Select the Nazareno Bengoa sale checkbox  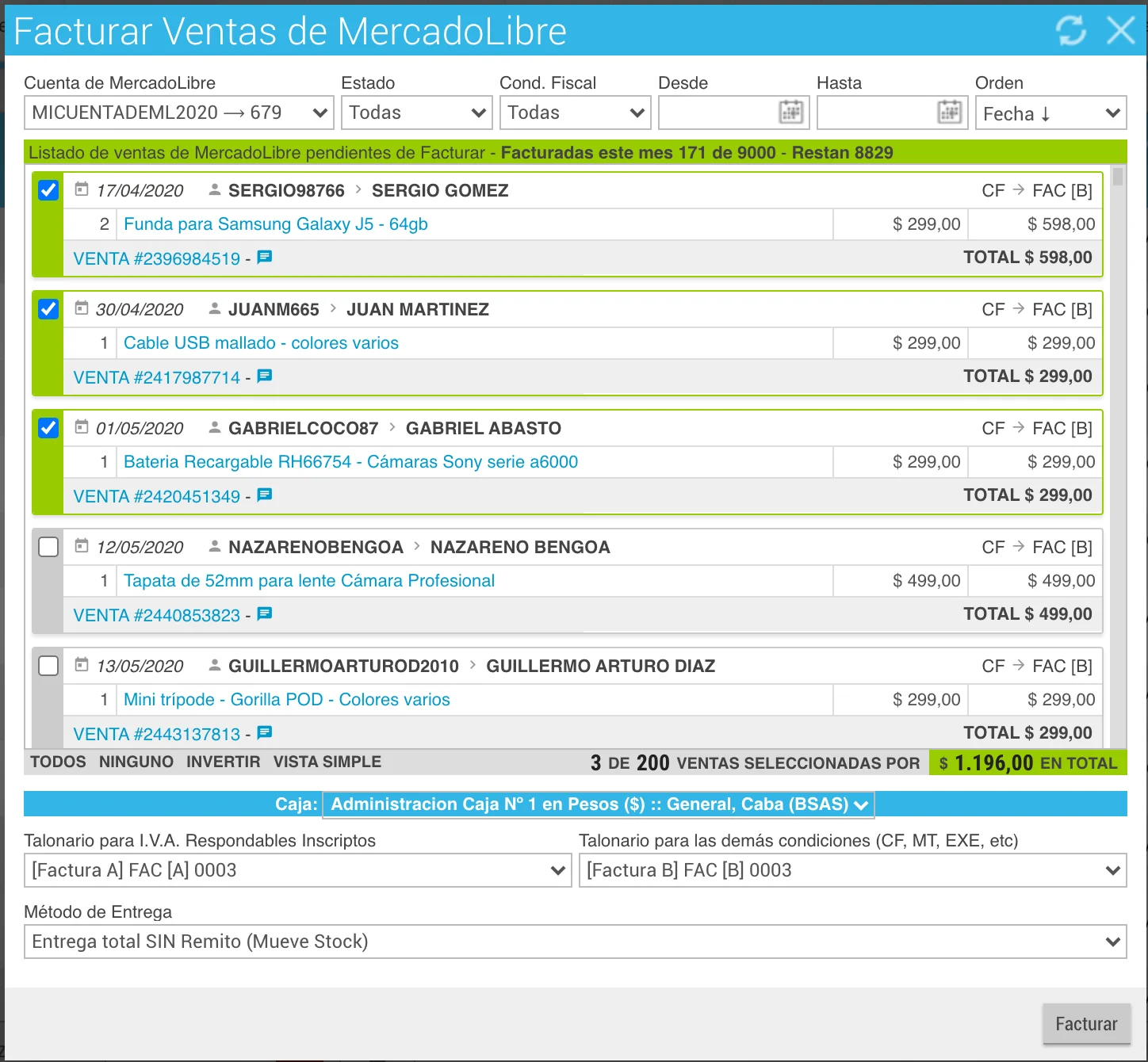click(48, 547)
